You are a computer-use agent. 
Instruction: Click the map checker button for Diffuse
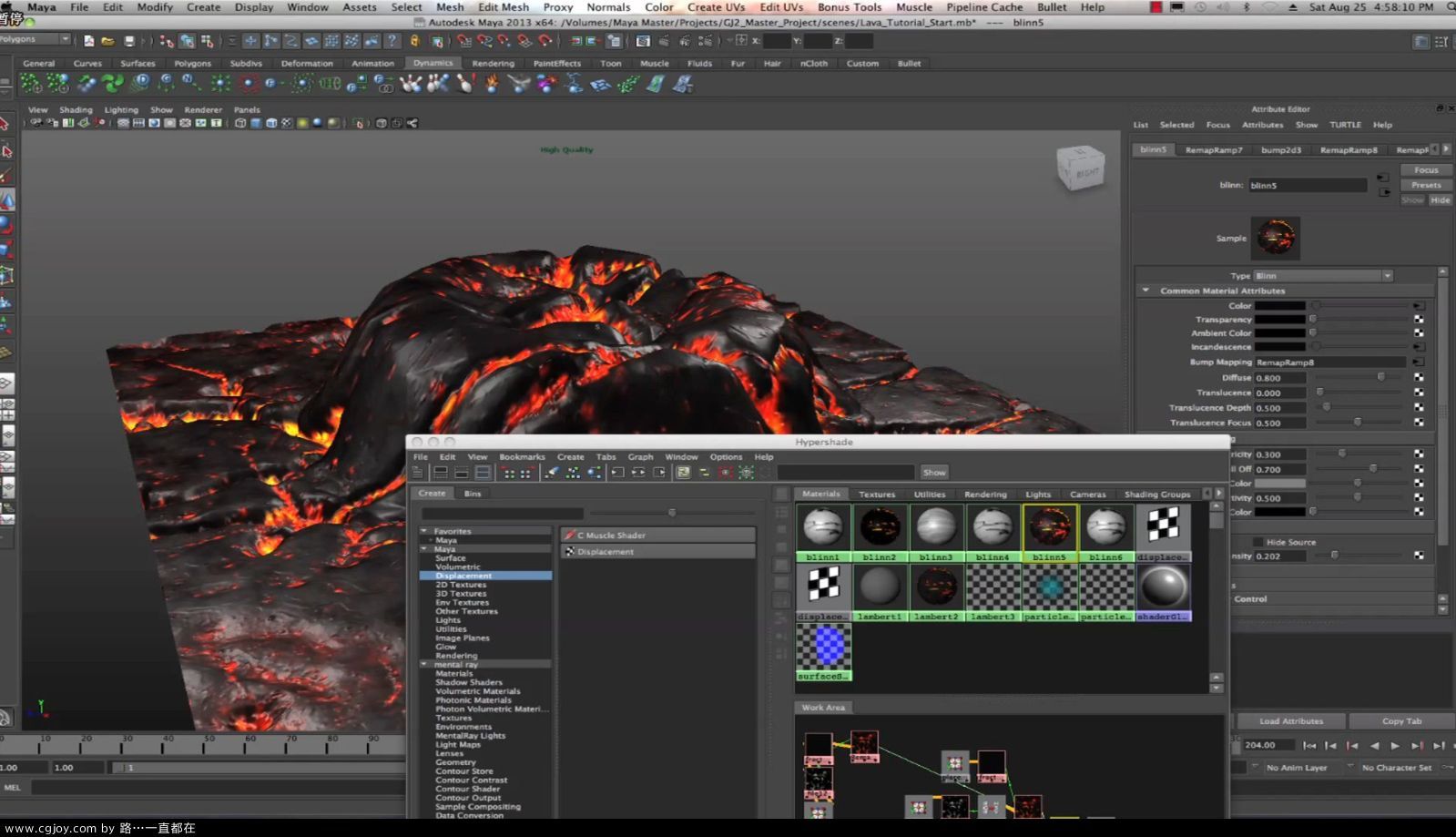pos(1419,377)
